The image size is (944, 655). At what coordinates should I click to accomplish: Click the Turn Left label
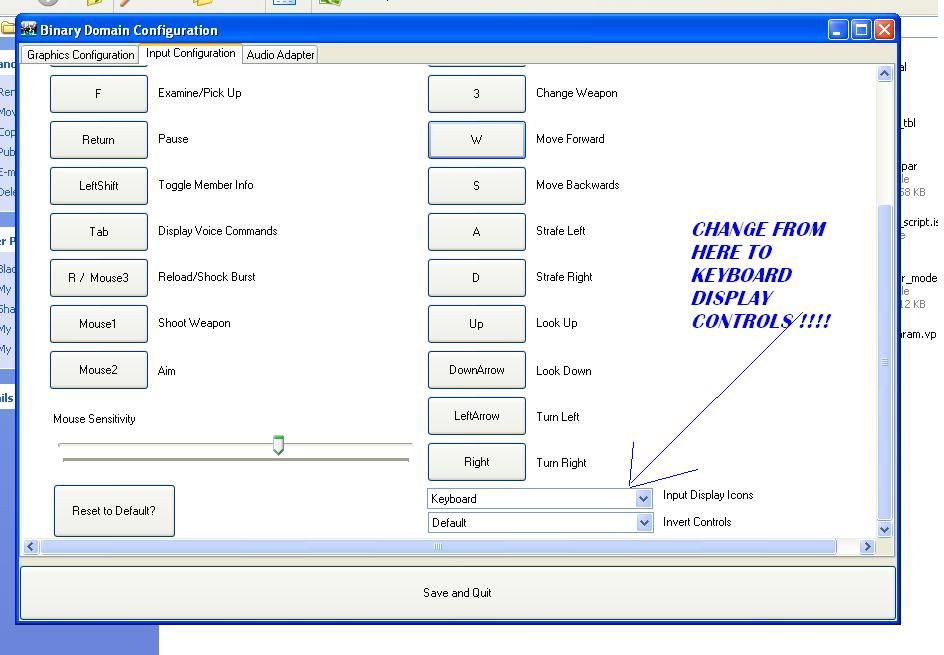pos(557,417)
